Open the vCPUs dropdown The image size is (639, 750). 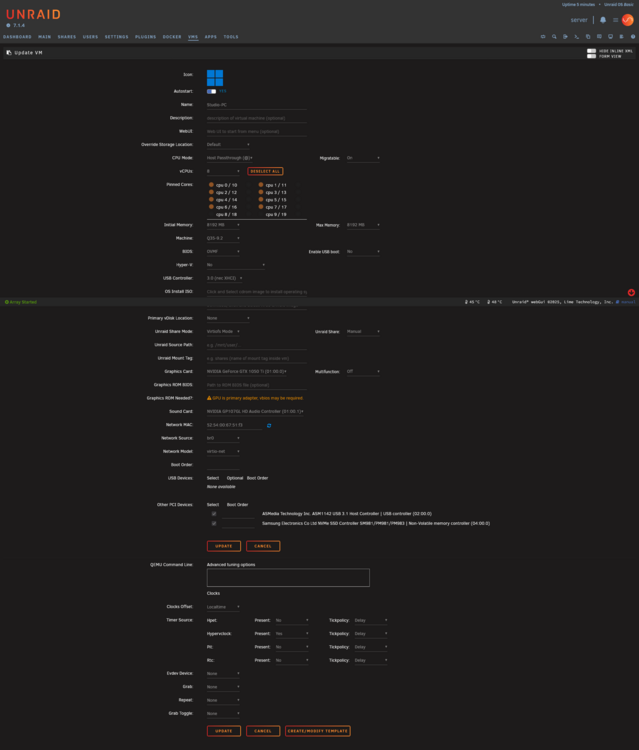pyautogui.click(x=223, y=171)
